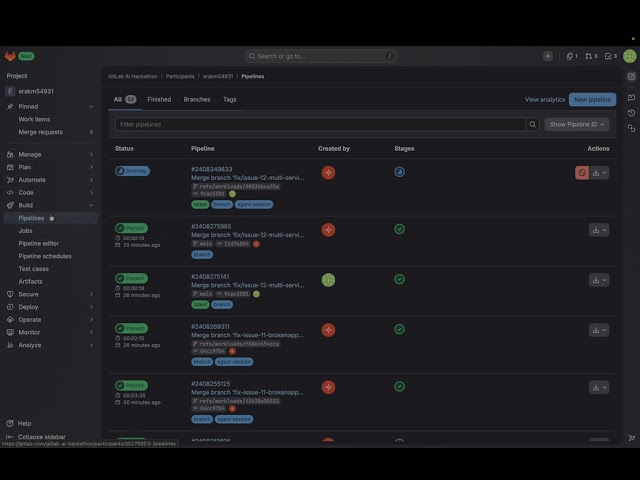Open the Search or go to field
This screenshot has height=480, width=640.
tap(320, 56)
